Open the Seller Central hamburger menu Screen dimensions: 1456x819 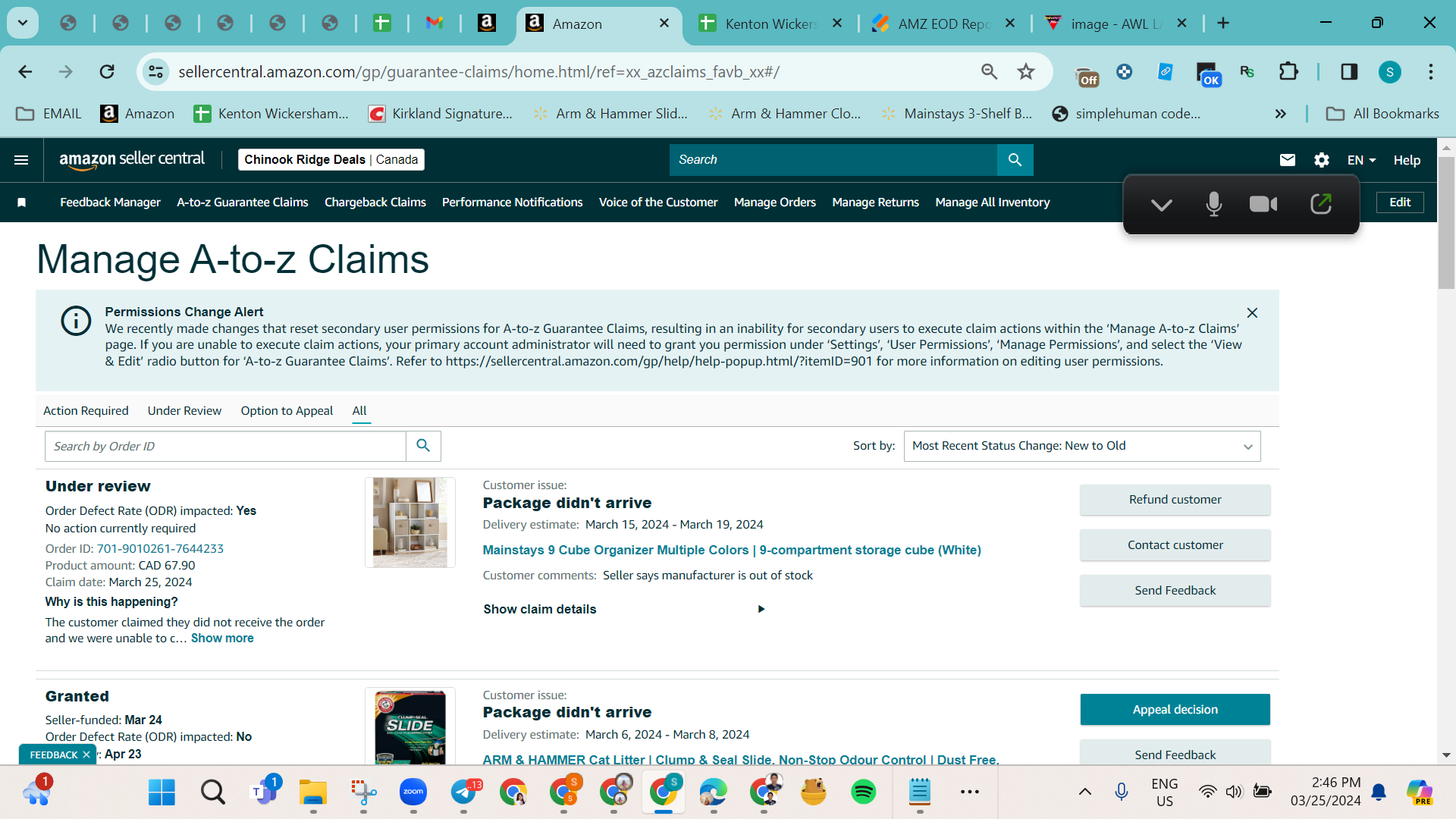[21, 160]
